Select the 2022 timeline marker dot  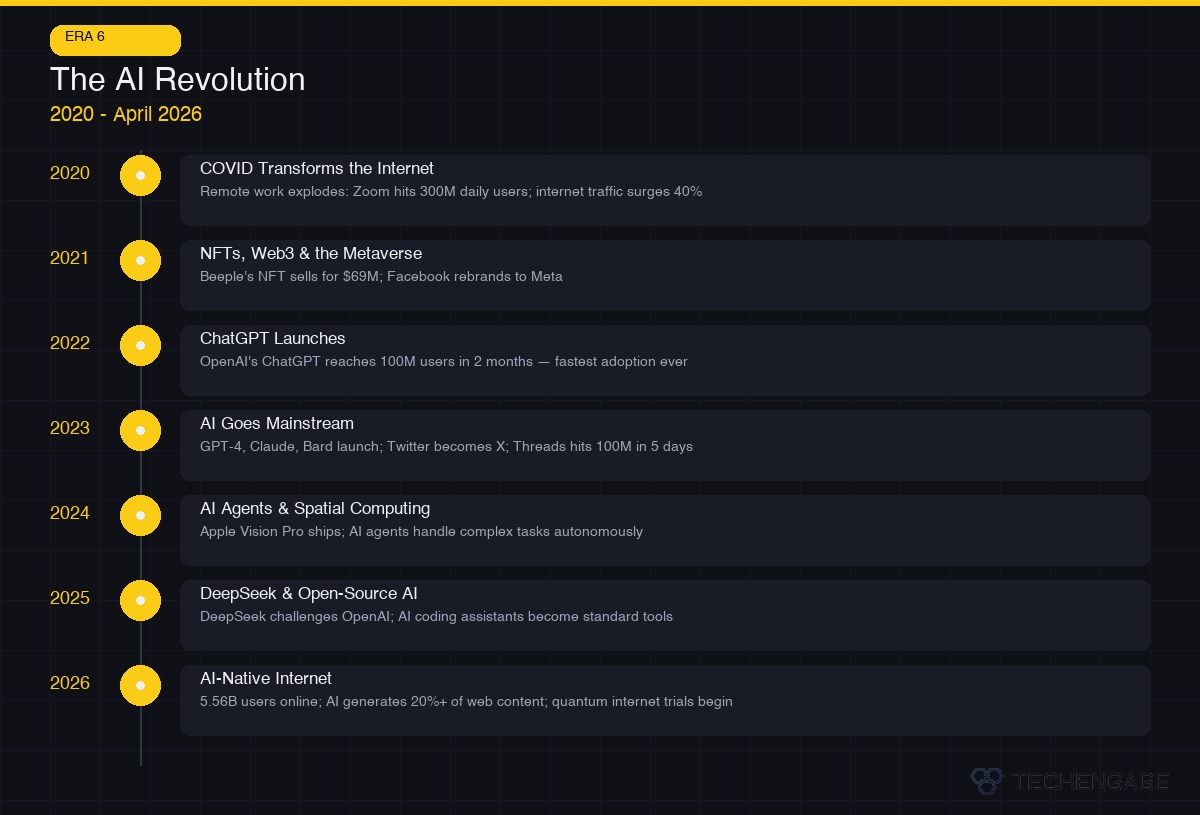pos(140,345)
